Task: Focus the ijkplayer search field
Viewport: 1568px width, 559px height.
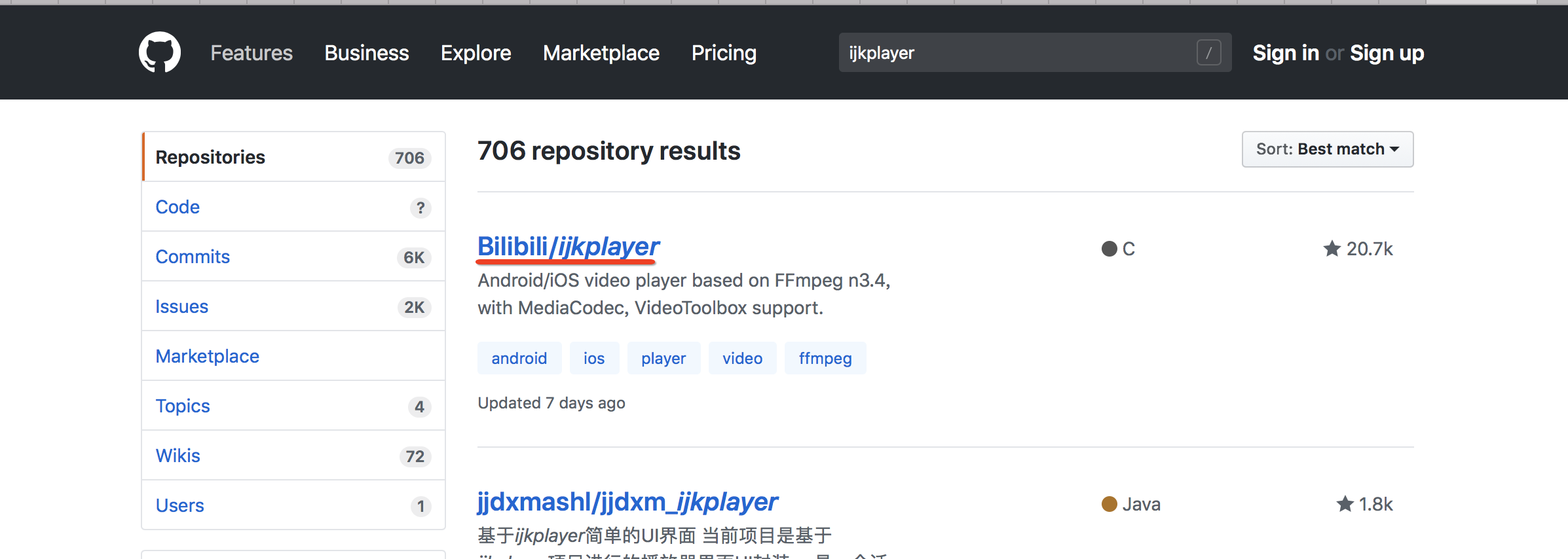Action: click(1015, 52)
